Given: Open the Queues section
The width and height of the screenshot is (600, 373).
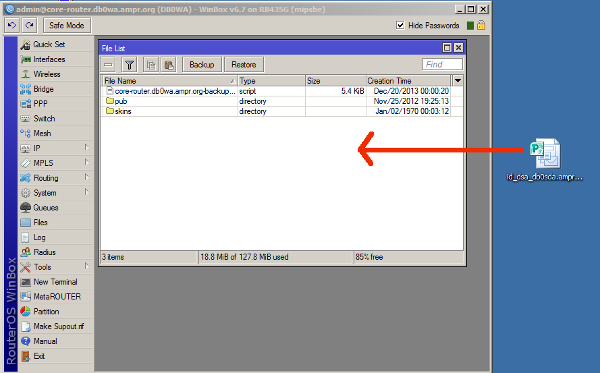Looking at the screenshot, I should pos(56,208).
